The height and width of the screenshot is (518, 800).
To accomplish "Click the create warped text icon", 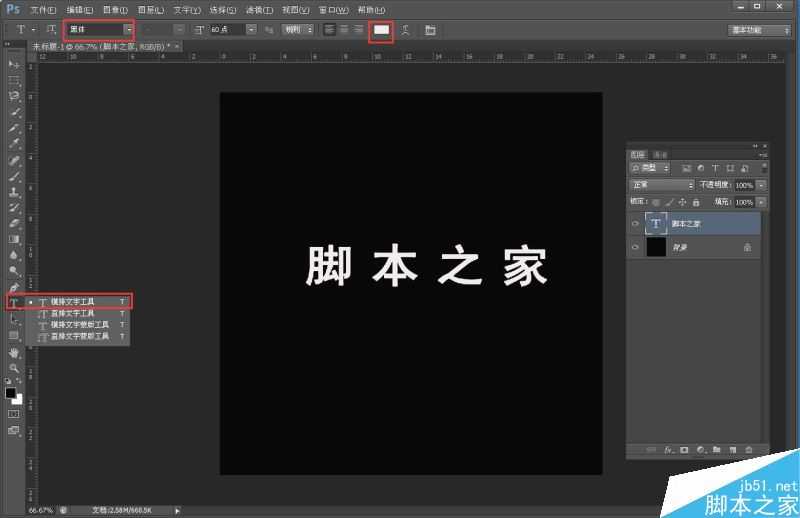I will [x=406, y=30].
